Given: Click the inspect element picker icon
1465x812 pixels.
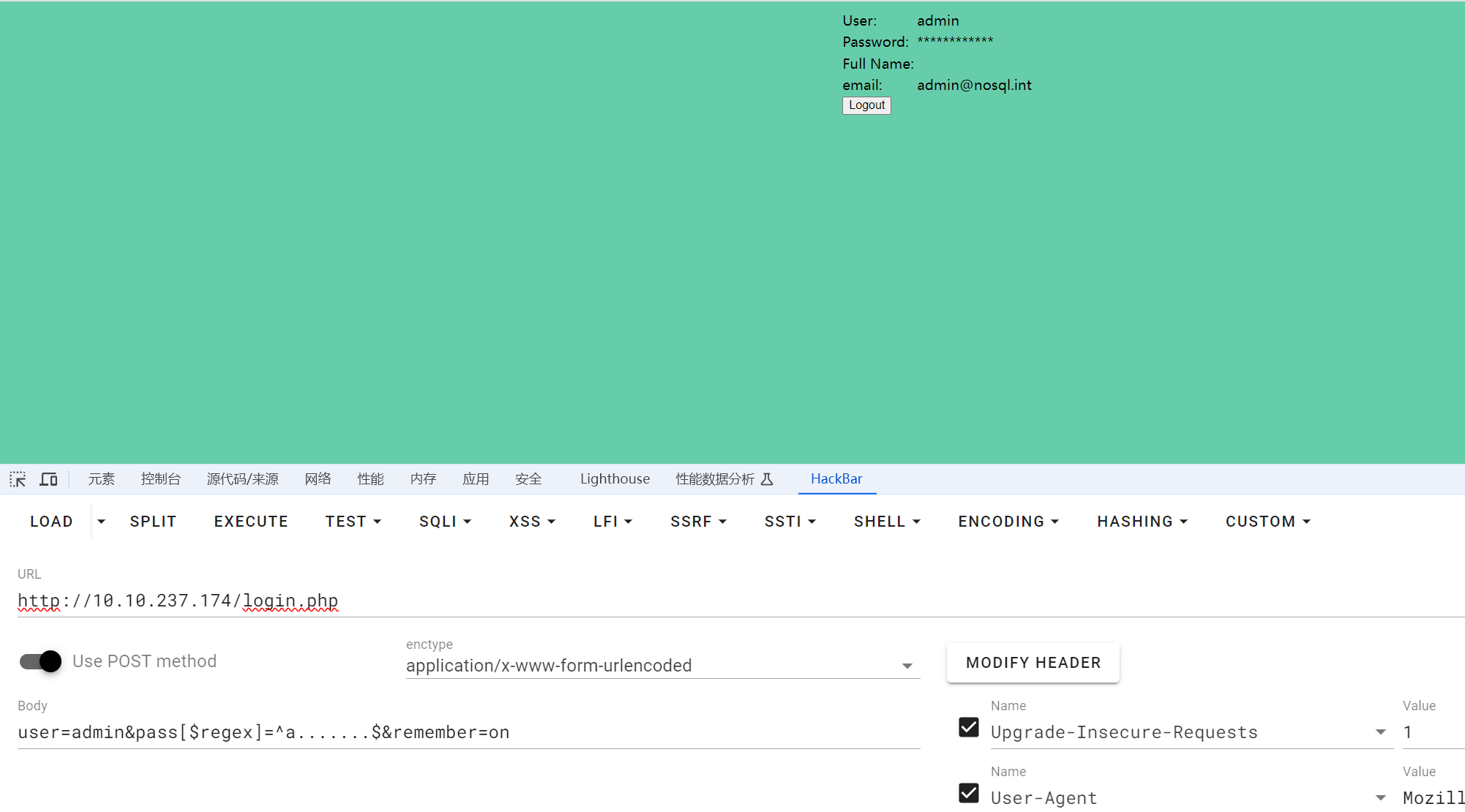Looking at the screenshot, I should [x=18, y=479].
